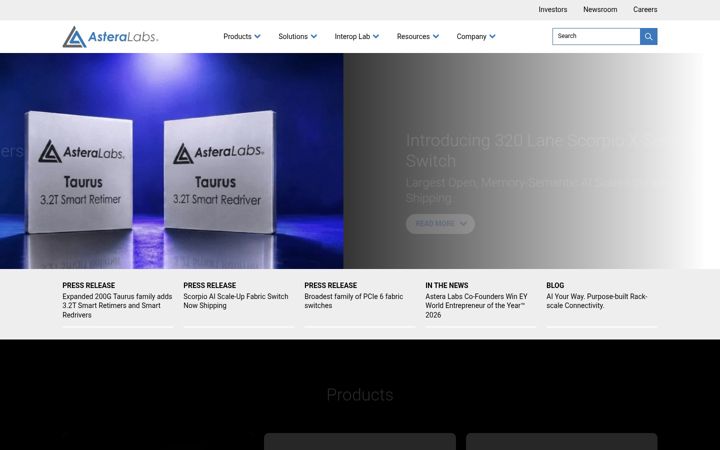The image size is (720, 450).
Task: Open the Careers link
Action: point(645,10)
